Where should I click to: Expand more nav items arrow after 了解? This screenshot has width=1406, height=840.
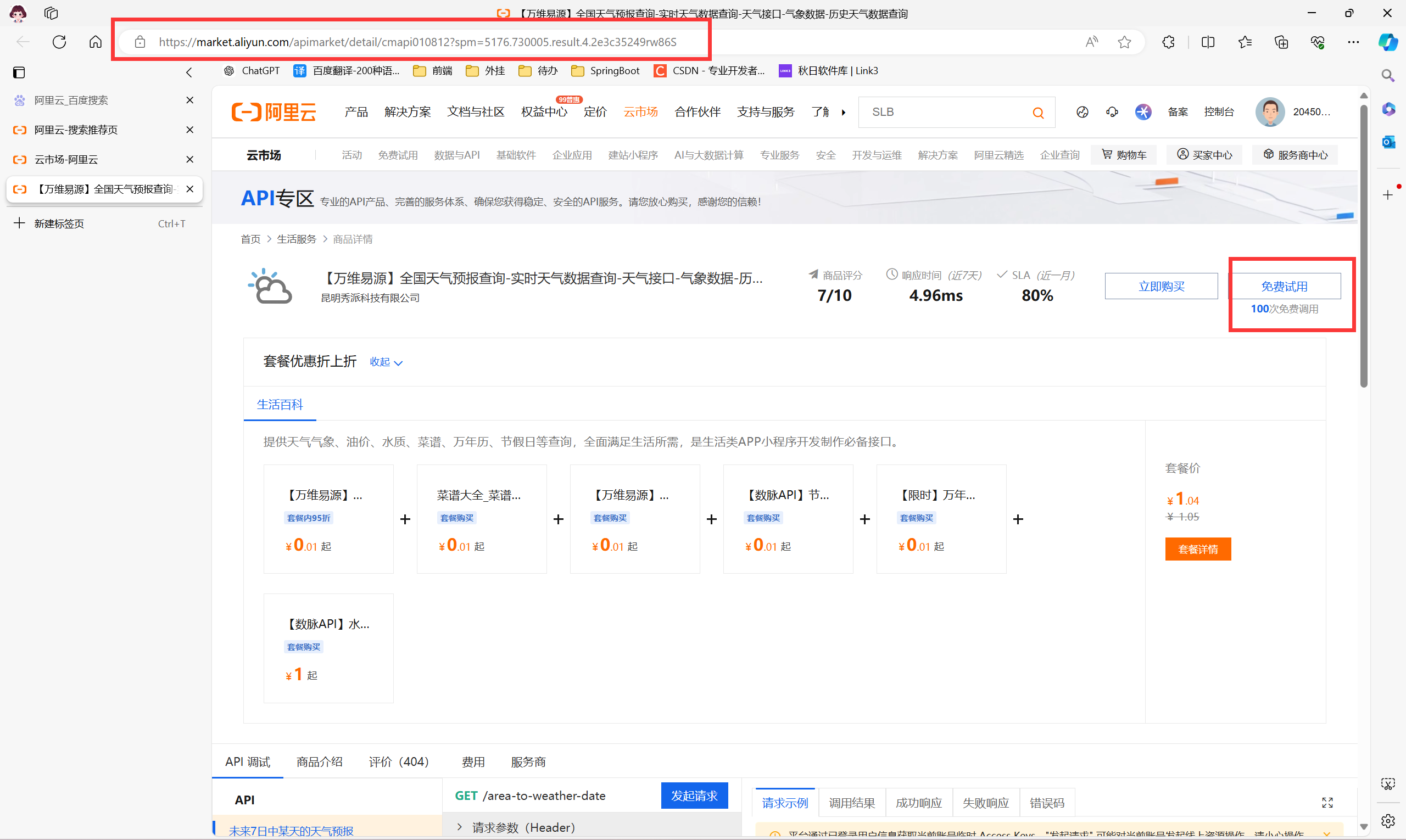[843, 113]
